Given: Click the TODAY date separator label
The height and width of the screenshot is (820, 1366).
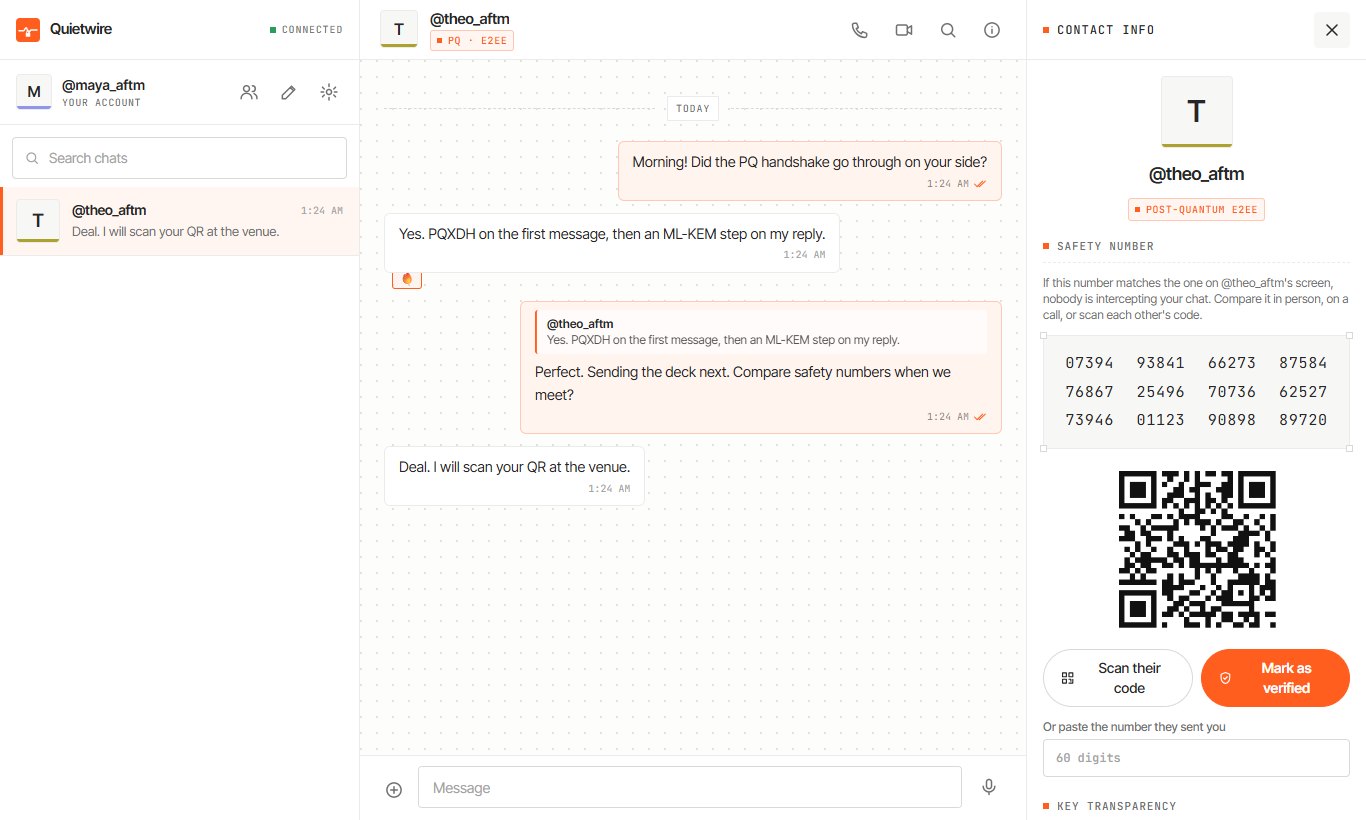Looking at the screenshot, I should (x=692, y=108).
